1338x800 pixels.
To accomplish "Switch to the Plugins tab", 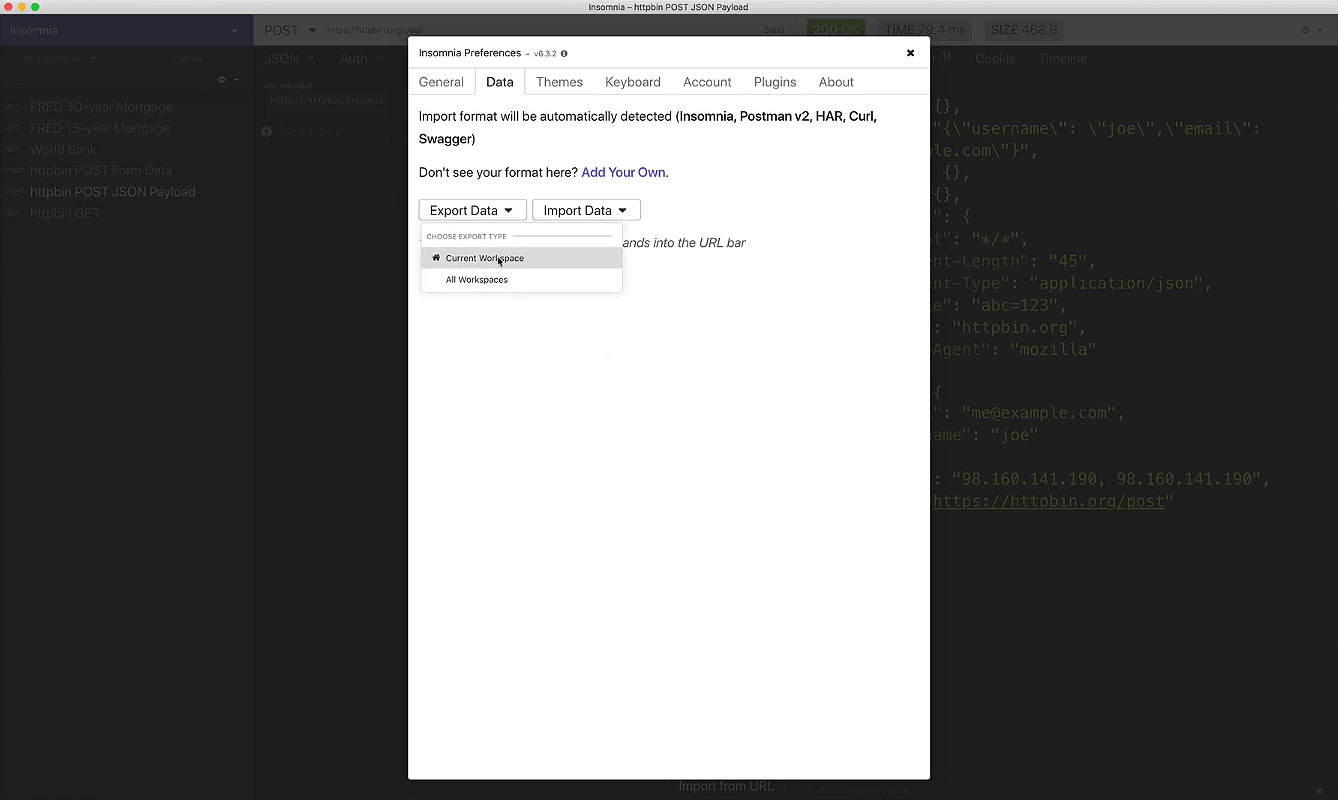I will click(x=775, y=82).
